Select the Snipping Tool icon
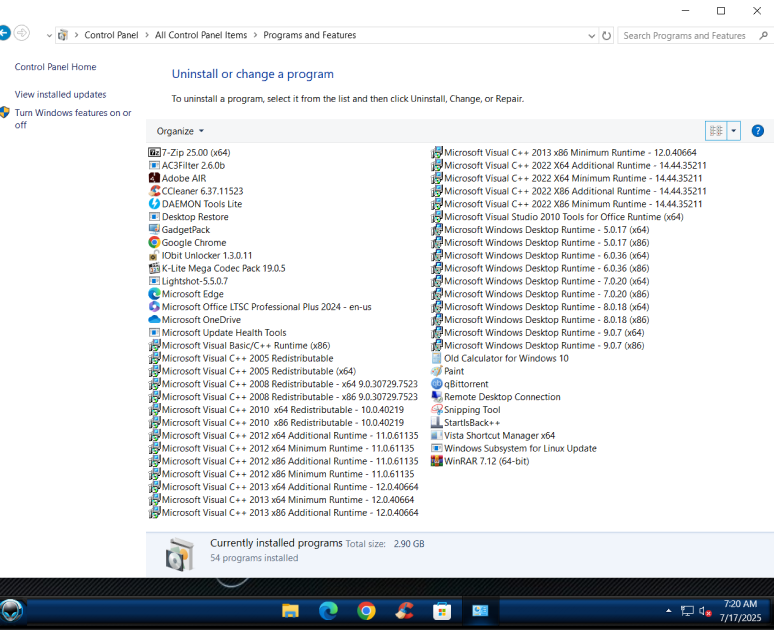Viewport: 774px width, 630px height. (x=437, y=409)
